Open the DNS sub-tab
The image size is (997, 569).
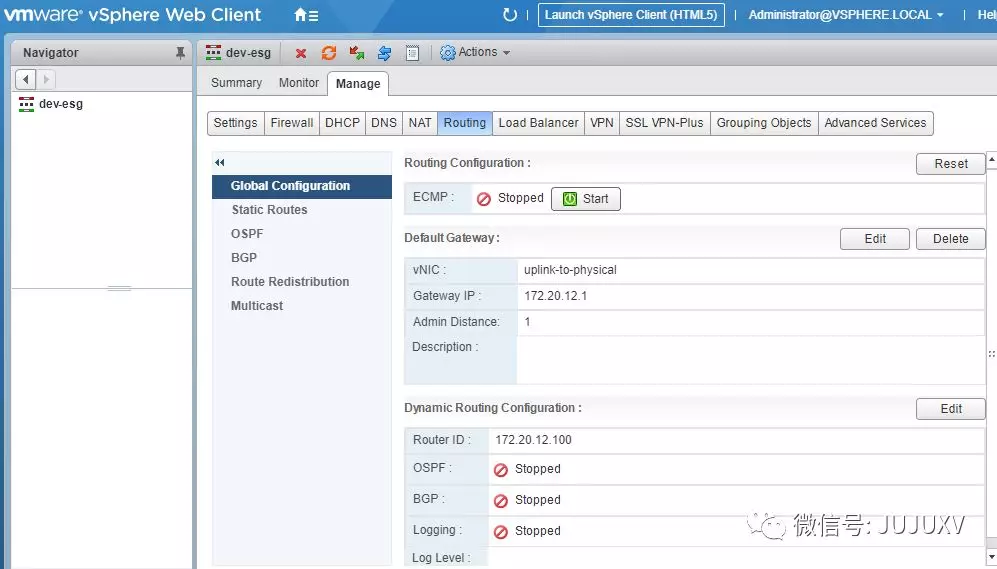384,123
